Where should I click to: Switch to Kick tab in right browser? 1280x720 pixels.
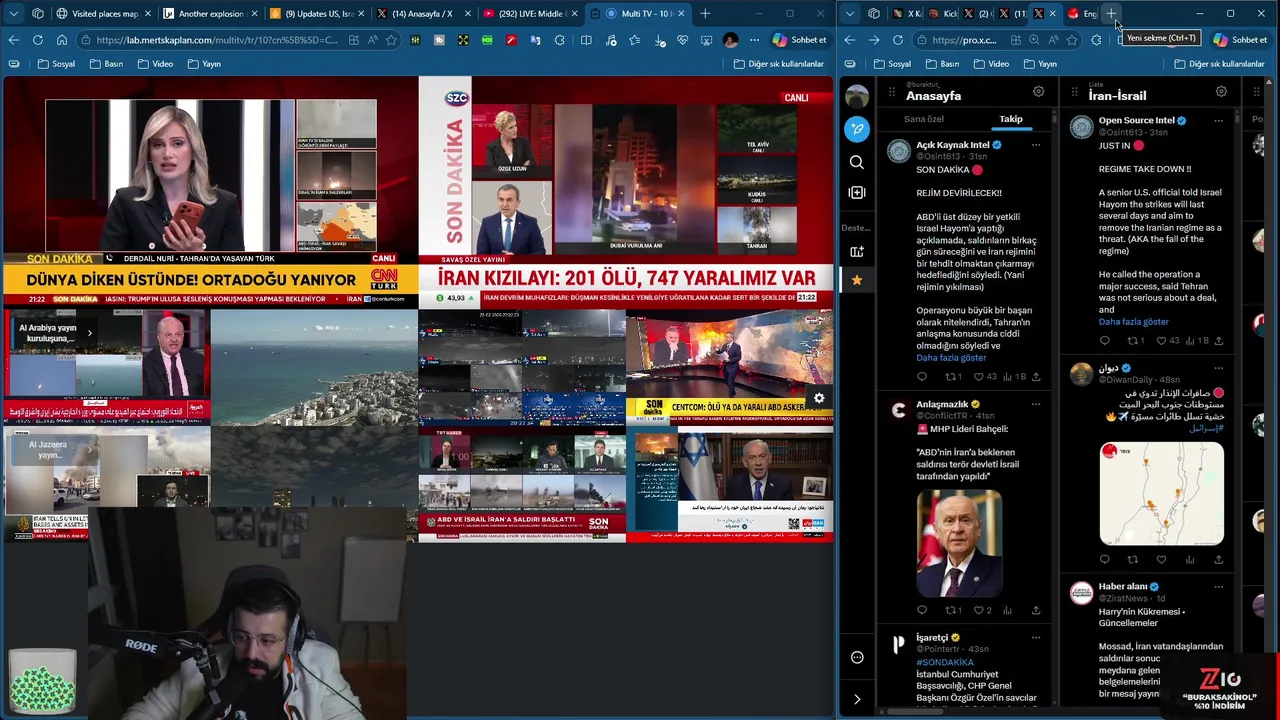point(944,14)
